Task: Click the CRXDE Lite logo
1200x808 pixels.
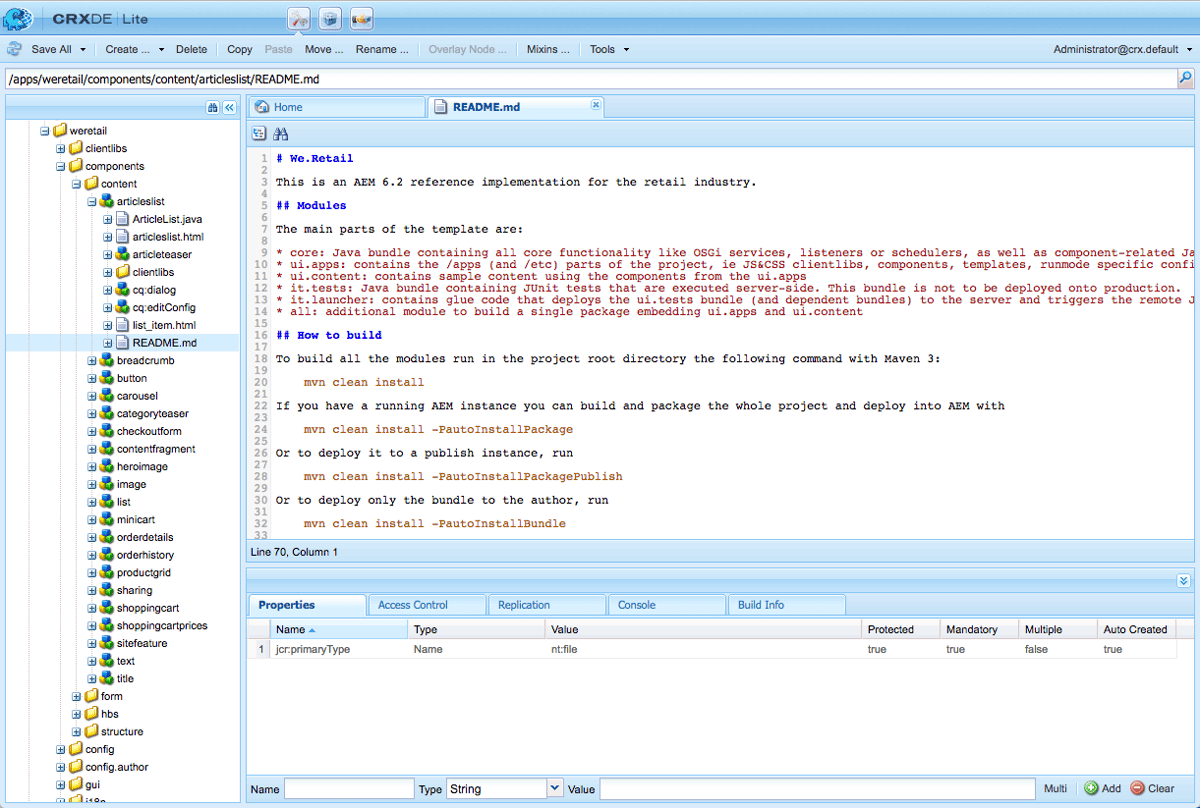Action: click(x=18, y=17)
